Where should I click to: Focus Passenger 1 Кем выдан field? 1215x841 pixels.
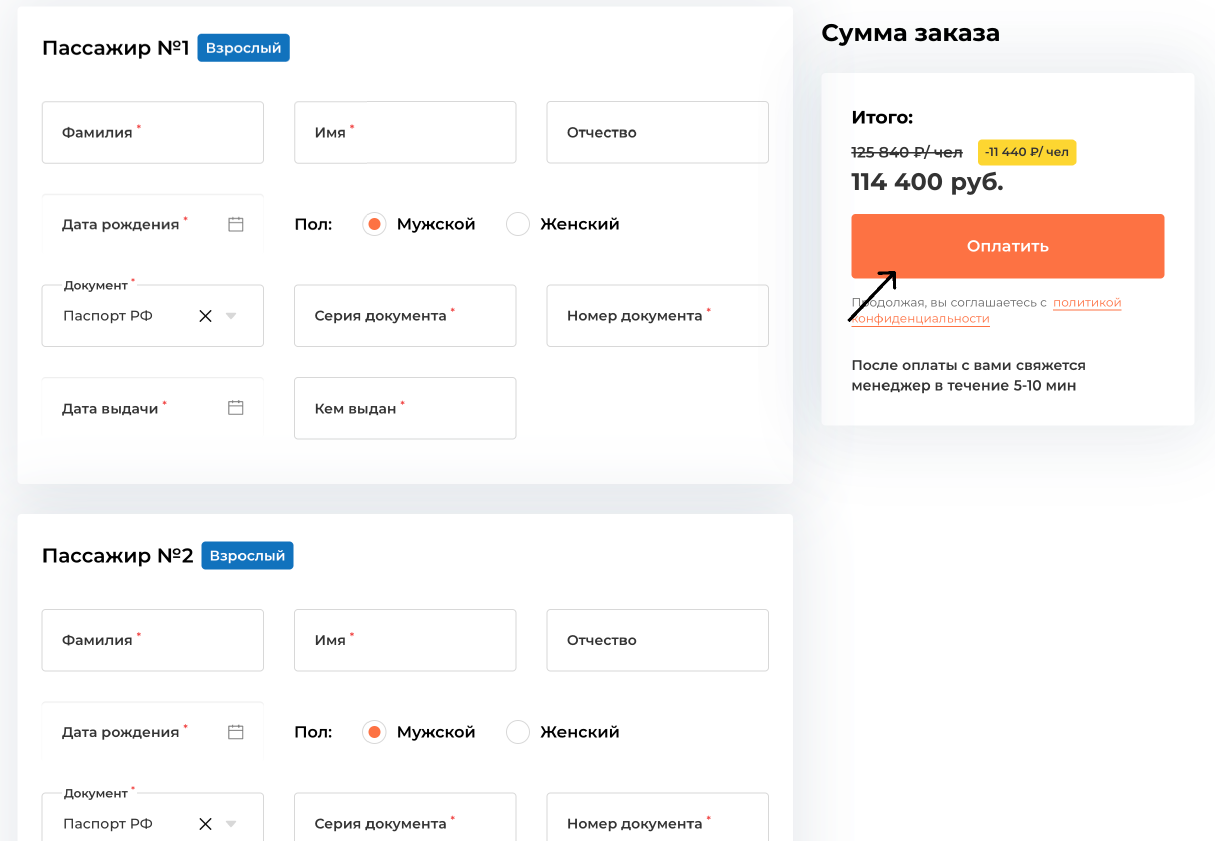pos(405,408)
